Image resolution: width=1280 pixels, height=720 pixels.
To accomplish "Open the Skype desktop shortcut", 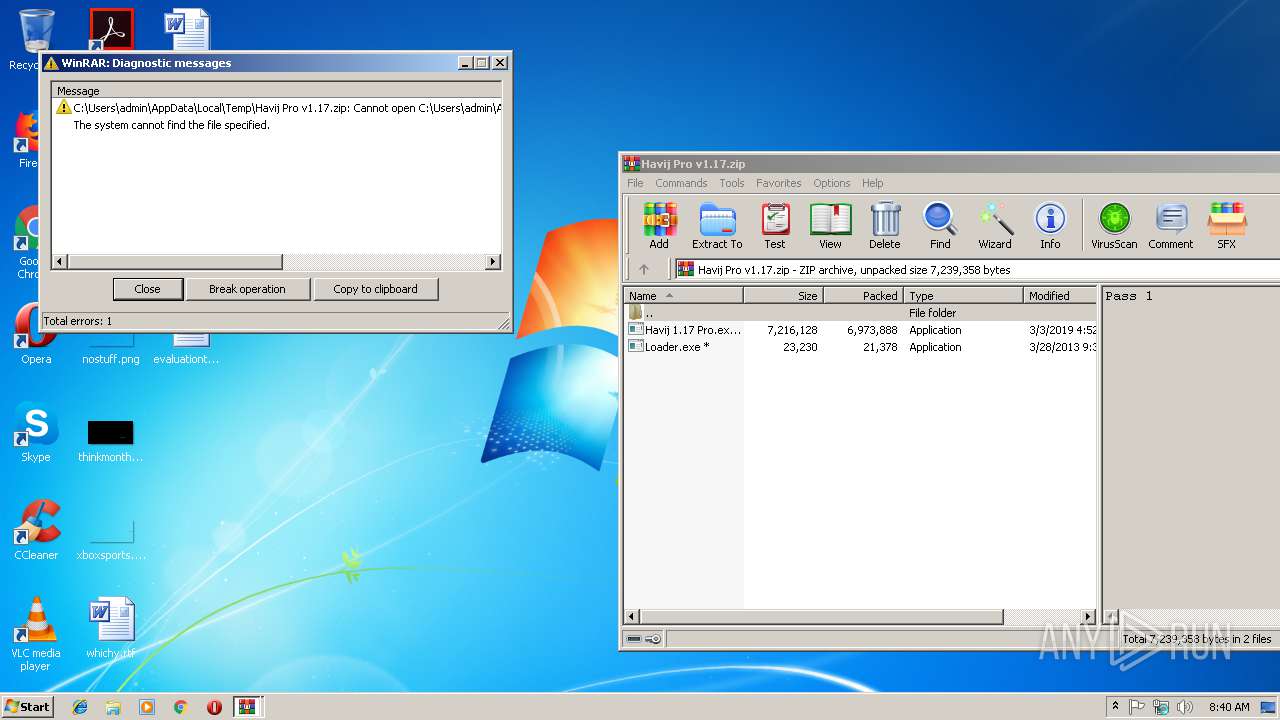I will point(35,434).
